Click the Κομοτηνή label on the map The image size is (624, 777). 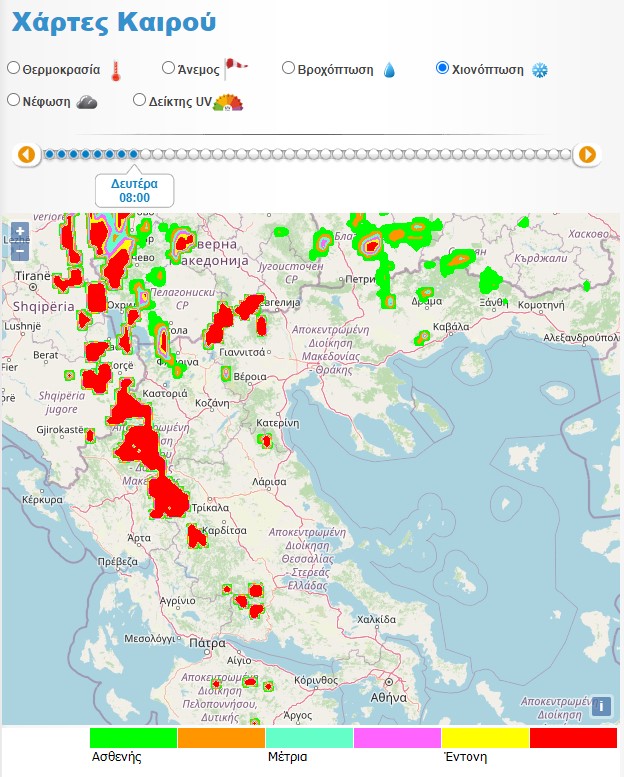[x=541, y=305]
